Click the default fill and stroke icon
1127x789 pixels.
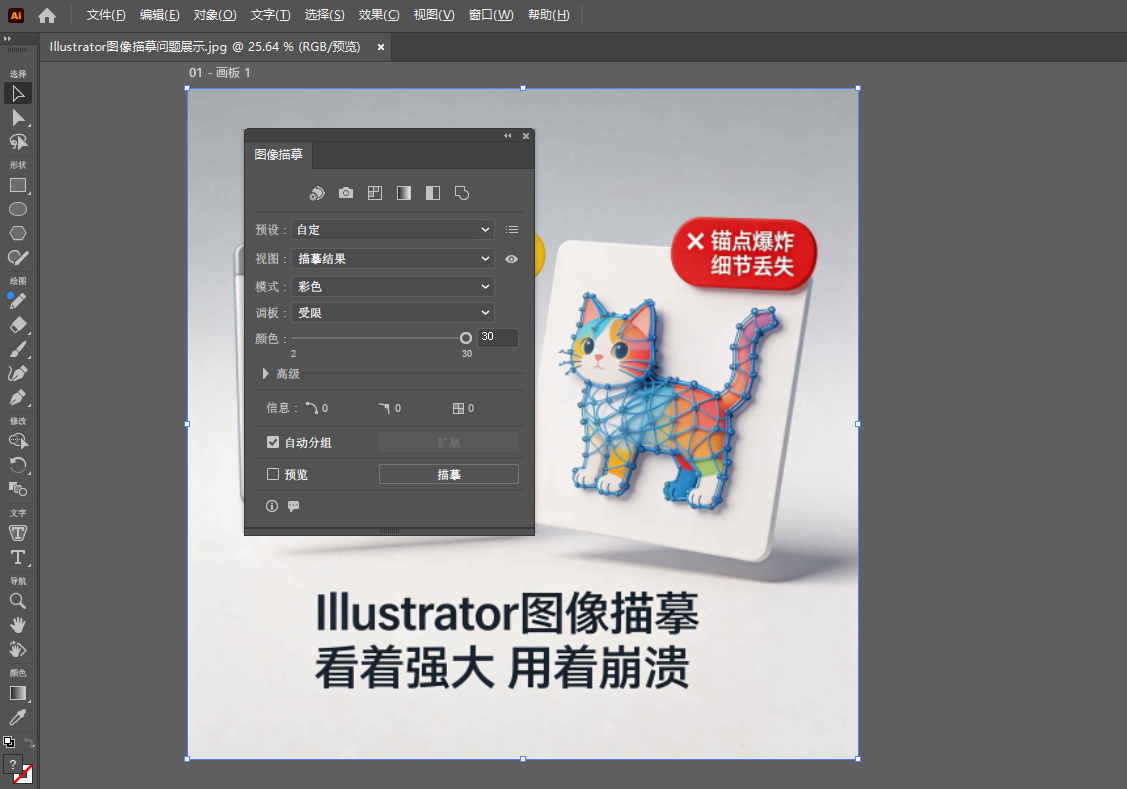9,742
